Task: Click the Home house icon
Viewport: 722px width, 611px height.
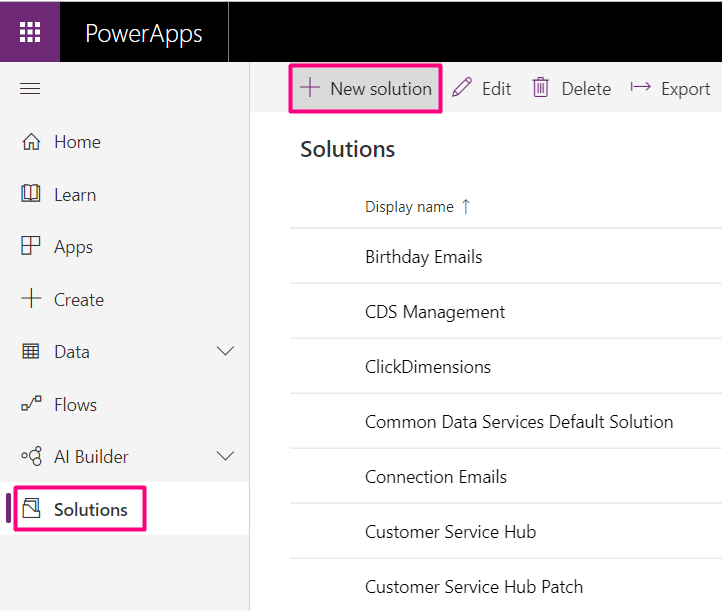Action: point(31,142)
